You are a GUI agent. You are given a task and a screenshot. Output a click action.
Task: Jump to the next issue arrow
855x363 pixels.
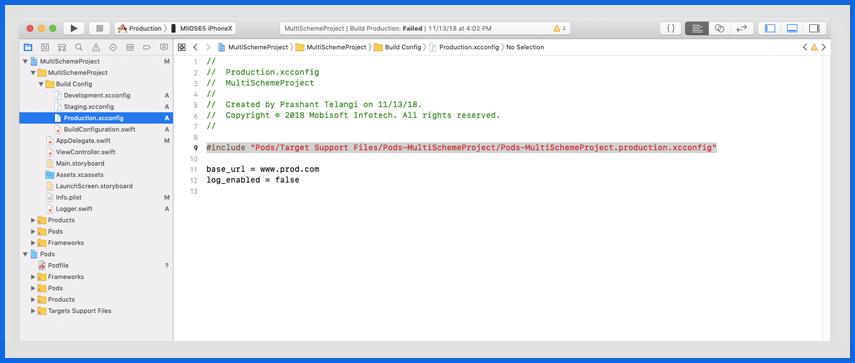click(x=823, y=47)
